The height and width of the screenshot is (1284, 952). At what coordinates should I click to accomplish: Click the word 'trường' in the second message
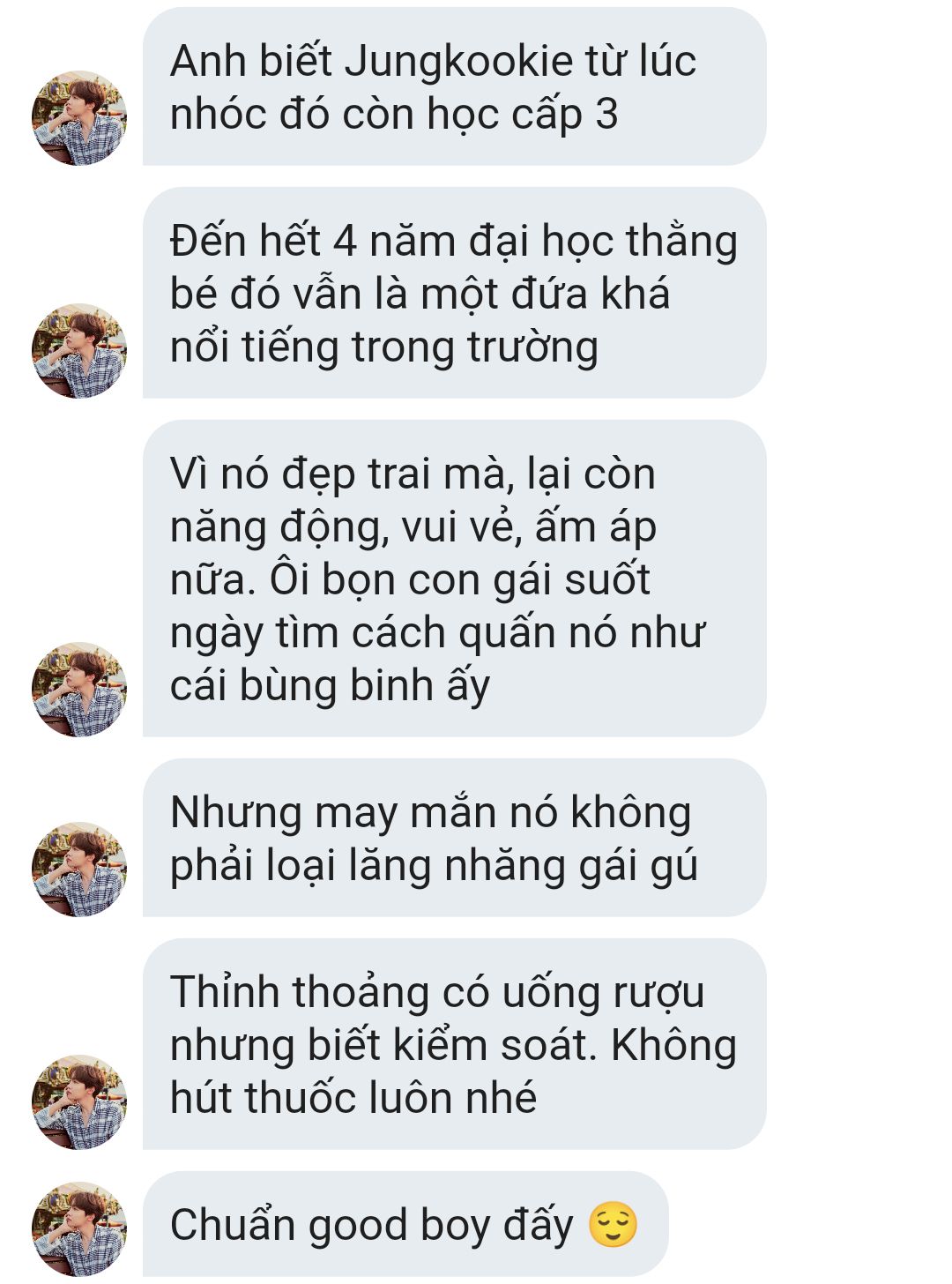[x=533, y=347]
